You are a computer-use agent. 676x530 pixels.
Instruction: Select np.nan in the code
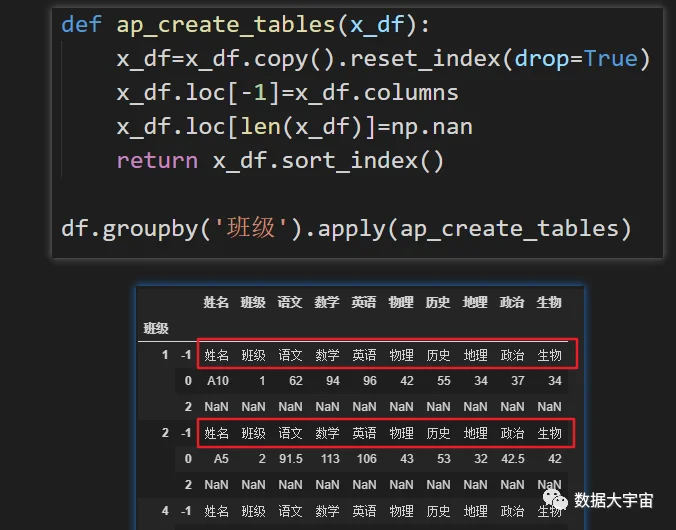click(432, 127)
